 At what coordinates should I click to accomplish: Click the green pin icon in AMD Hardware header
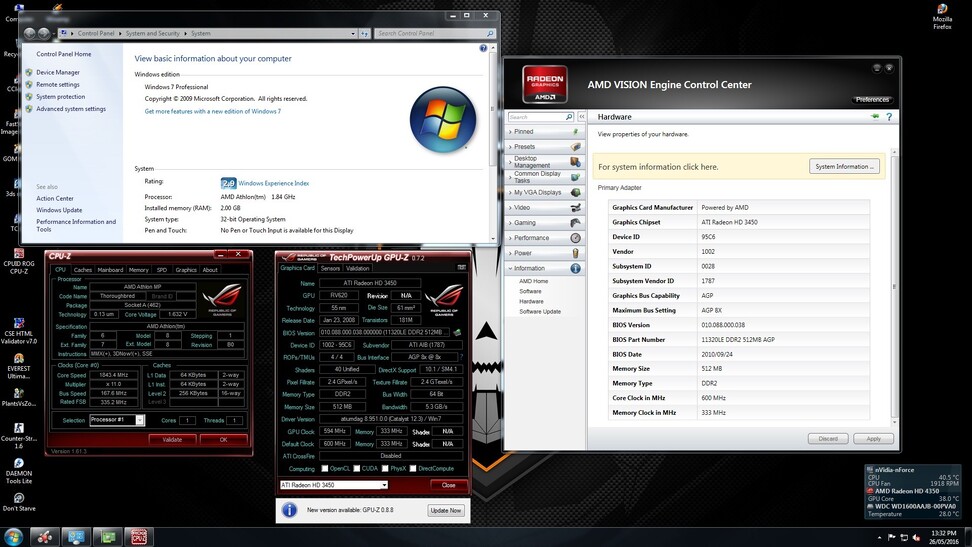pos(875,117)
